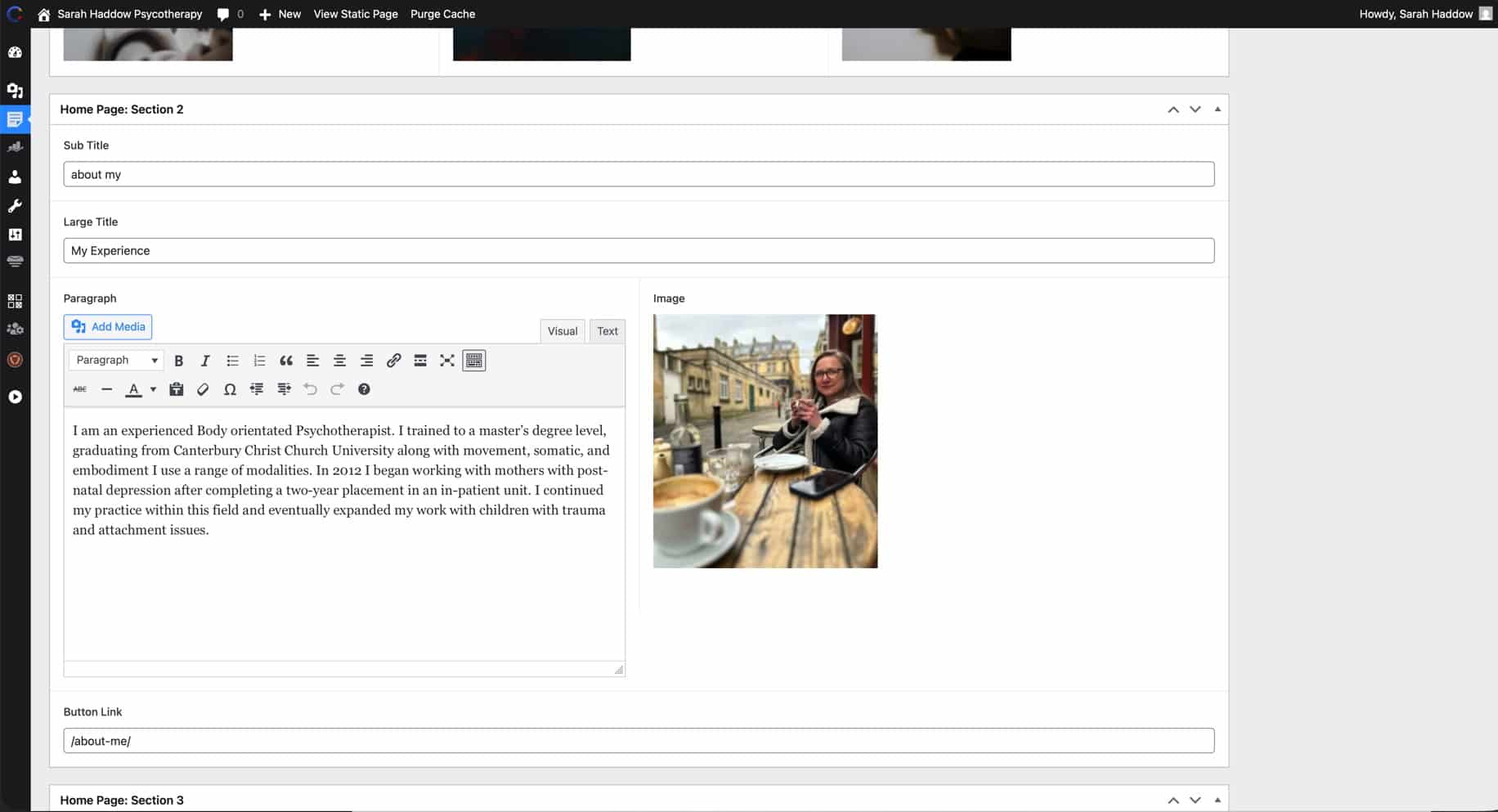Open text color dropdown arrow

point(153,389)
